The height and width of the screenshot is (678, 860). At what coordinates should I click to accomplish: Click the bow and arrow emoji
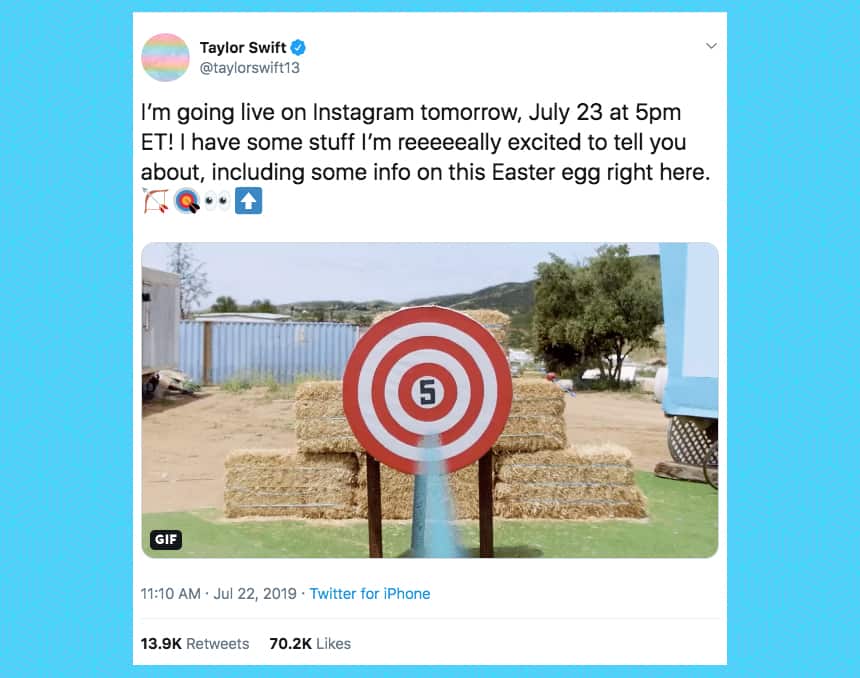[x=155, y=201]
